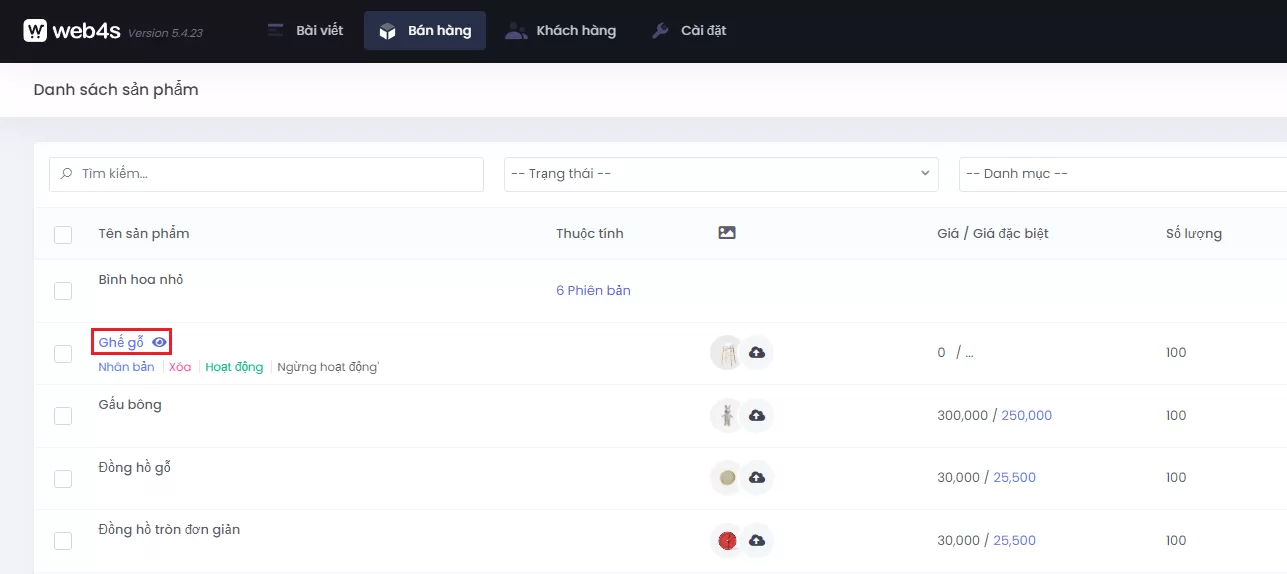The width and height of the screenshot is (1287, 574).
Task: Click the Xóa delete link
Action: [x=180, y=367]
